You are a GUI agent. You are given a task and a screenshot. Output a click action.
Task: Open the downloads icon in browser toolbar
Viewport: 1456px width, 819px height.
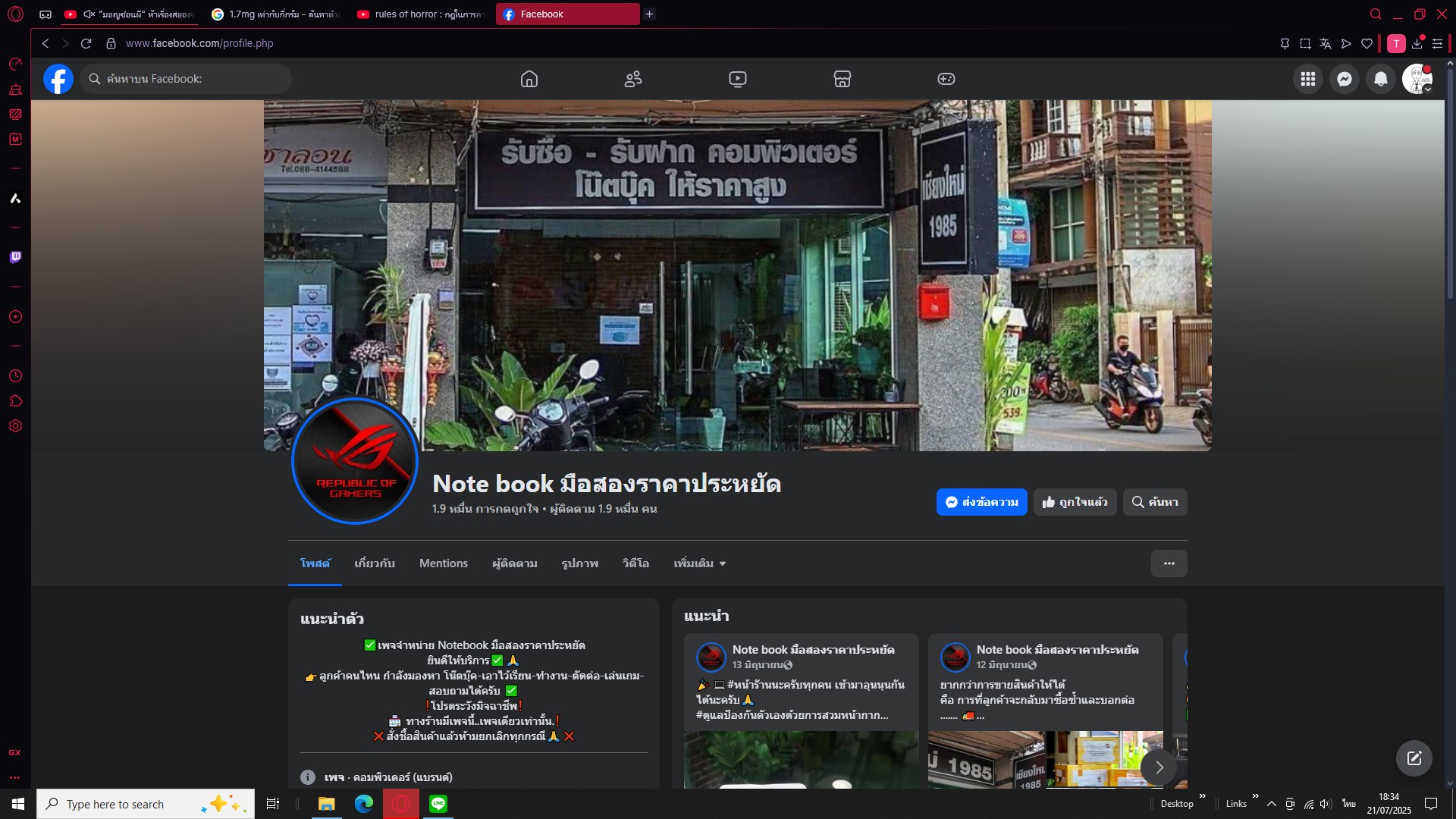[x=1417, y=43]
